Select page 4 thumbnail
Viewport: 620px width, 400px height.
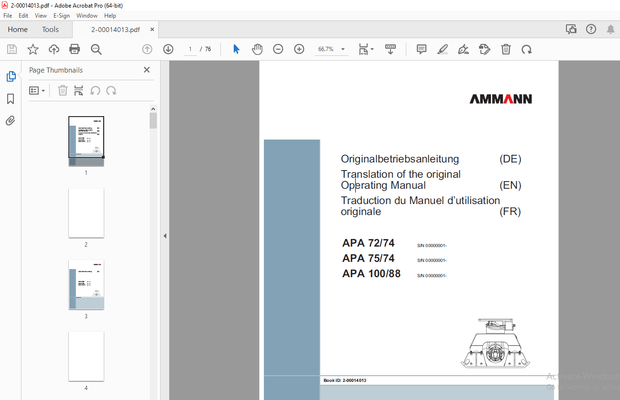pos(86,356)
